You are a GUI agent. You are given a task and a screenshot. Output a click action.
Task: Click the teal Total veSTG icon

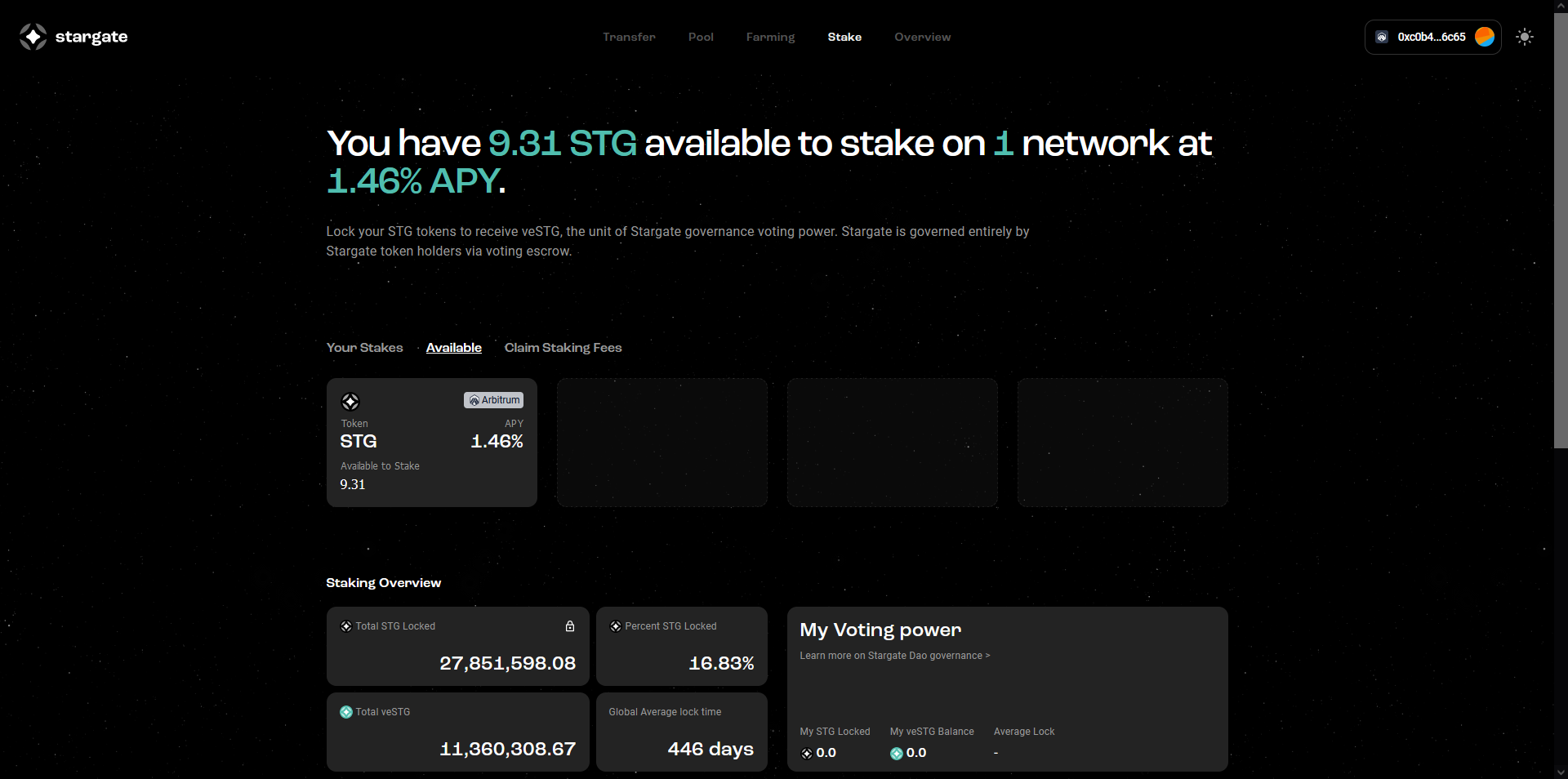[346, 712]
